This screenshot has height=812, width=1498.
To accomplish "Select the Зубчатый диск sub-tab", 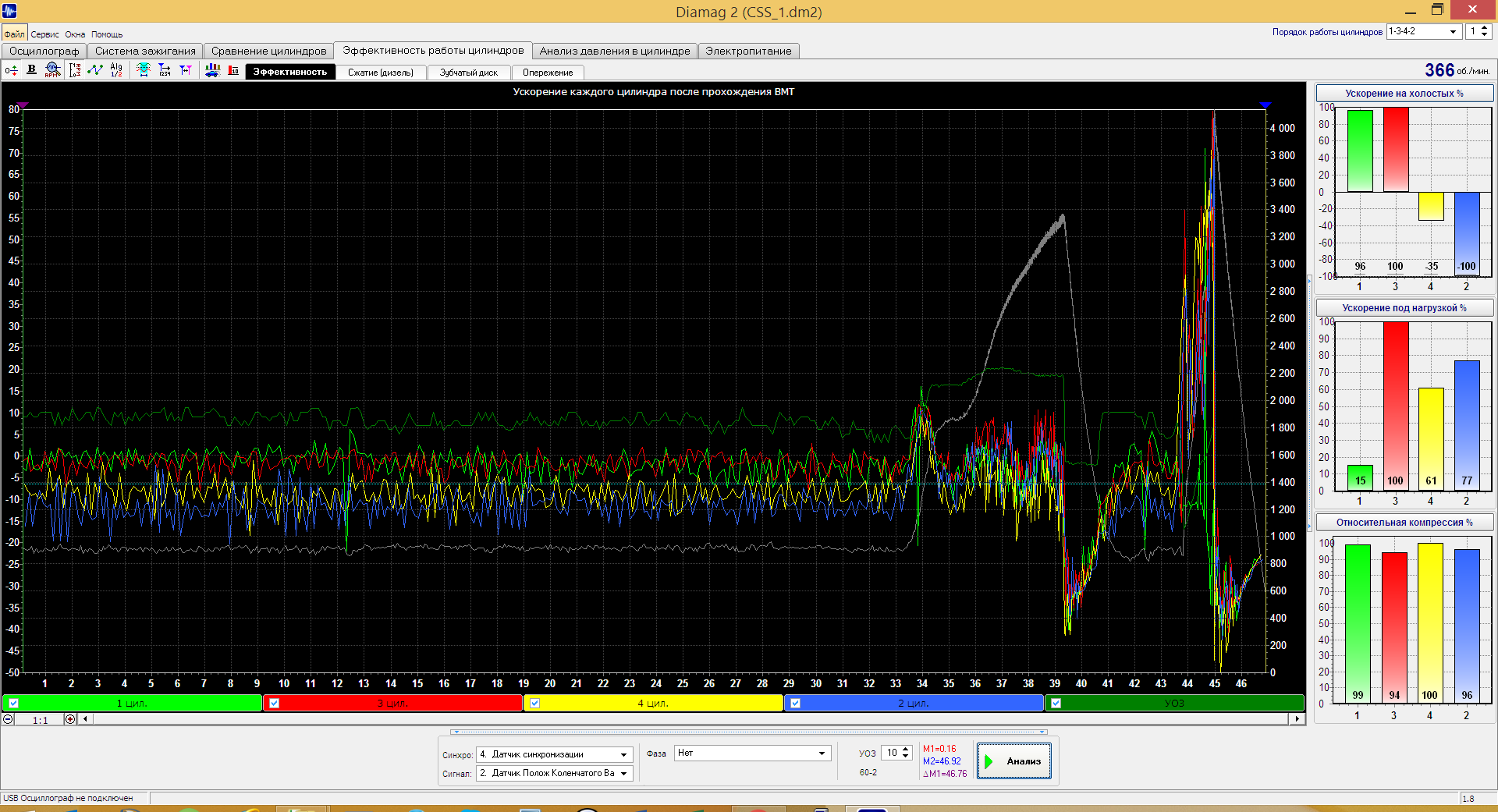I will (468, 73).
